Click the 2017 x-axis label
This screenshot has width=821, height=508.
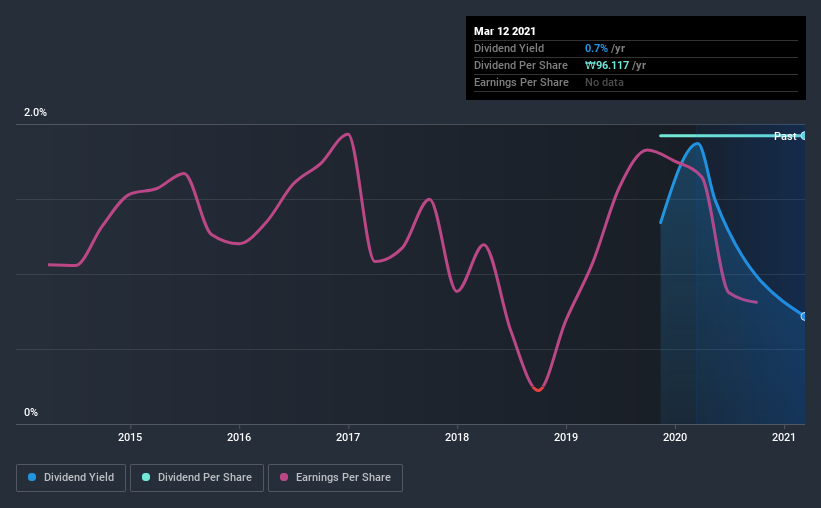(348, 437)
